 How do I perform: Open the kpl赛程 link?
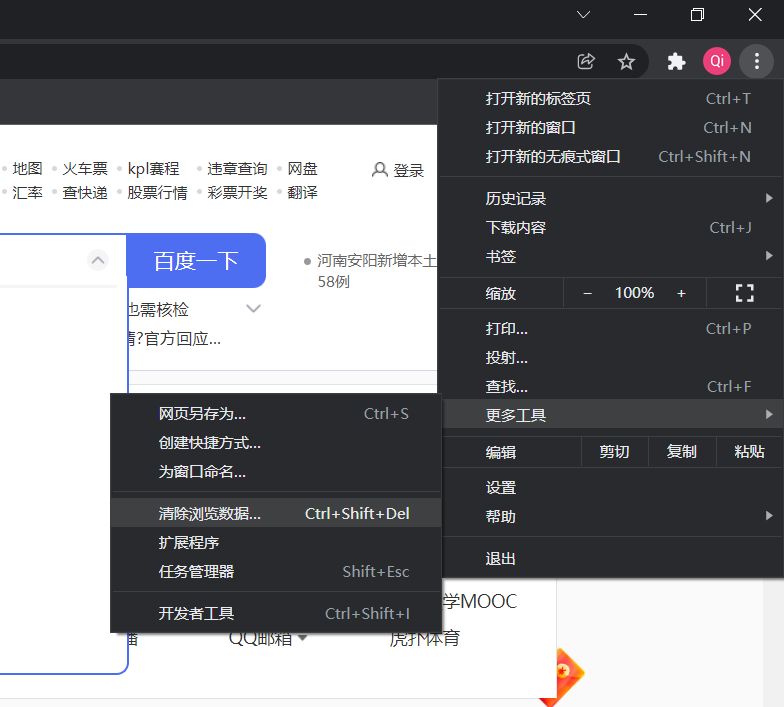[x=153, y=168]
